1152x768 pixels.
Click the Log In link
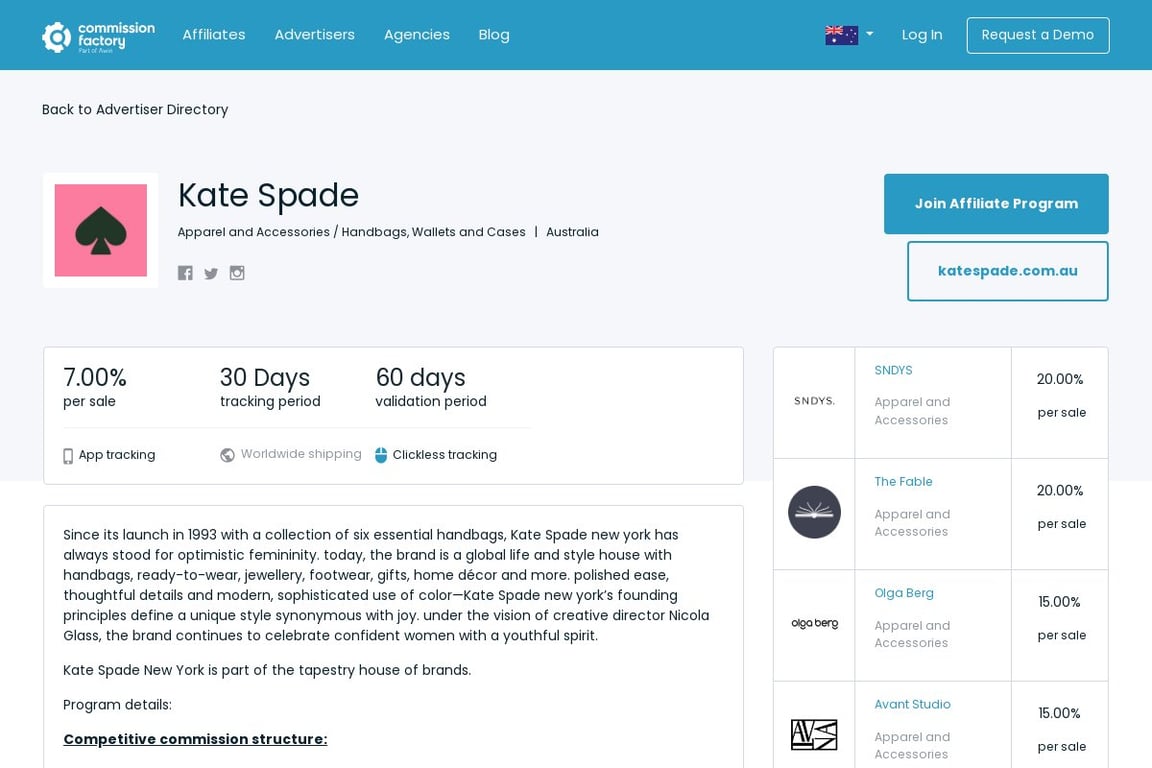click(x=921, y=35)
